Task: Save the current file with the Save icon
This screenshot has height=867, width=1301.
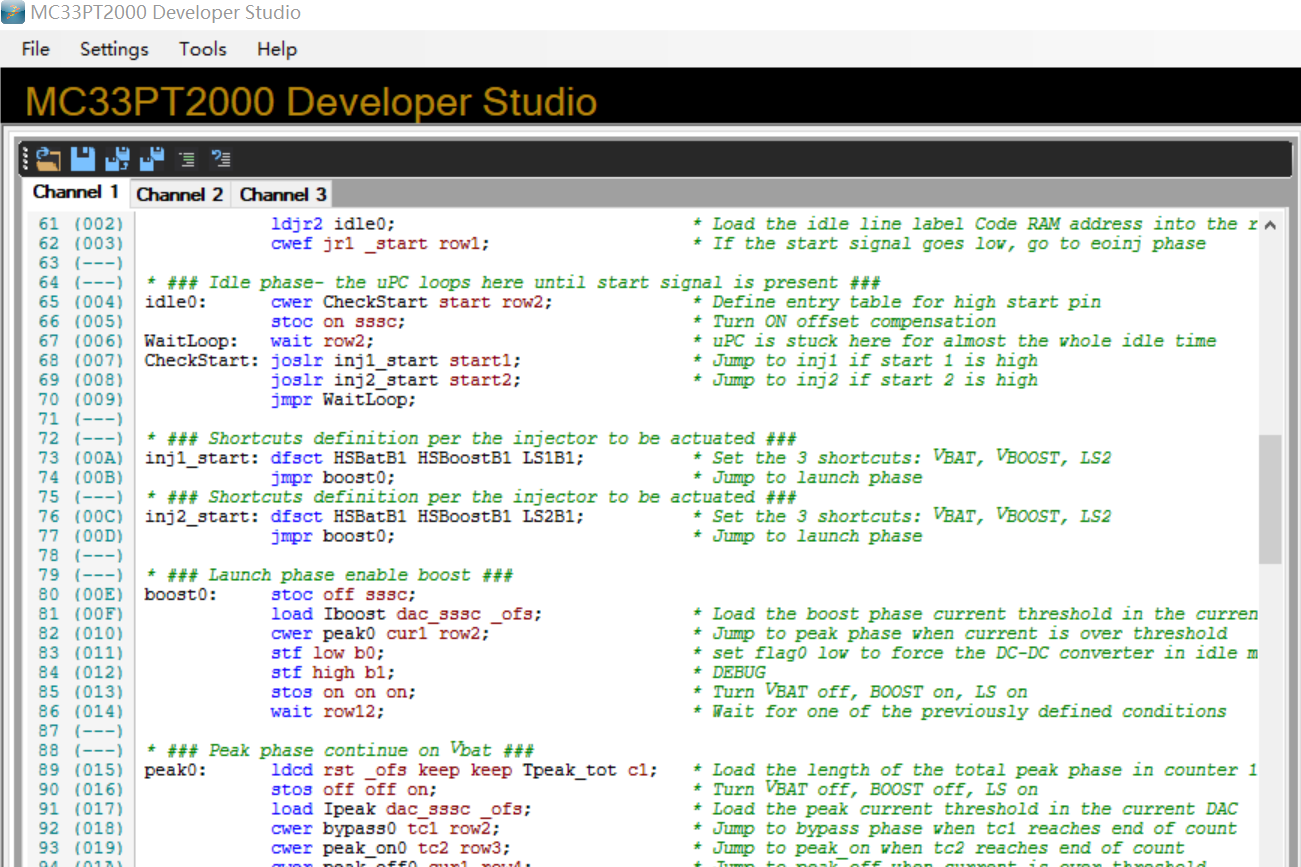Action: [x=82, y=158]
